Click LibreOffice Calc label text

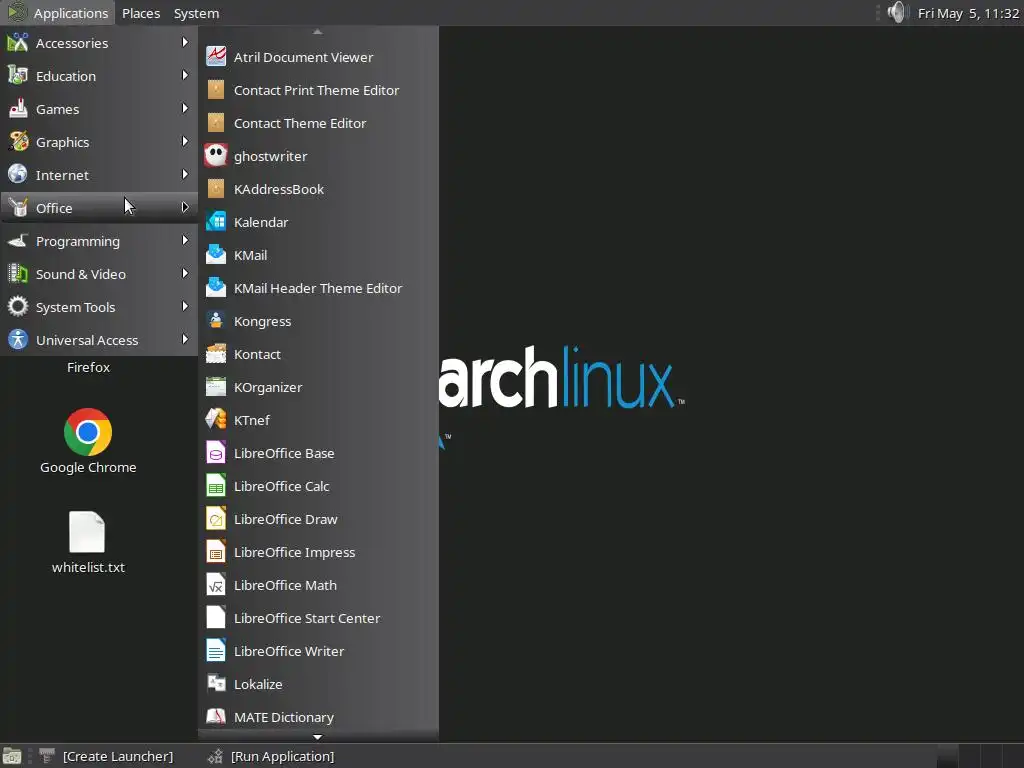pos(281,486)
